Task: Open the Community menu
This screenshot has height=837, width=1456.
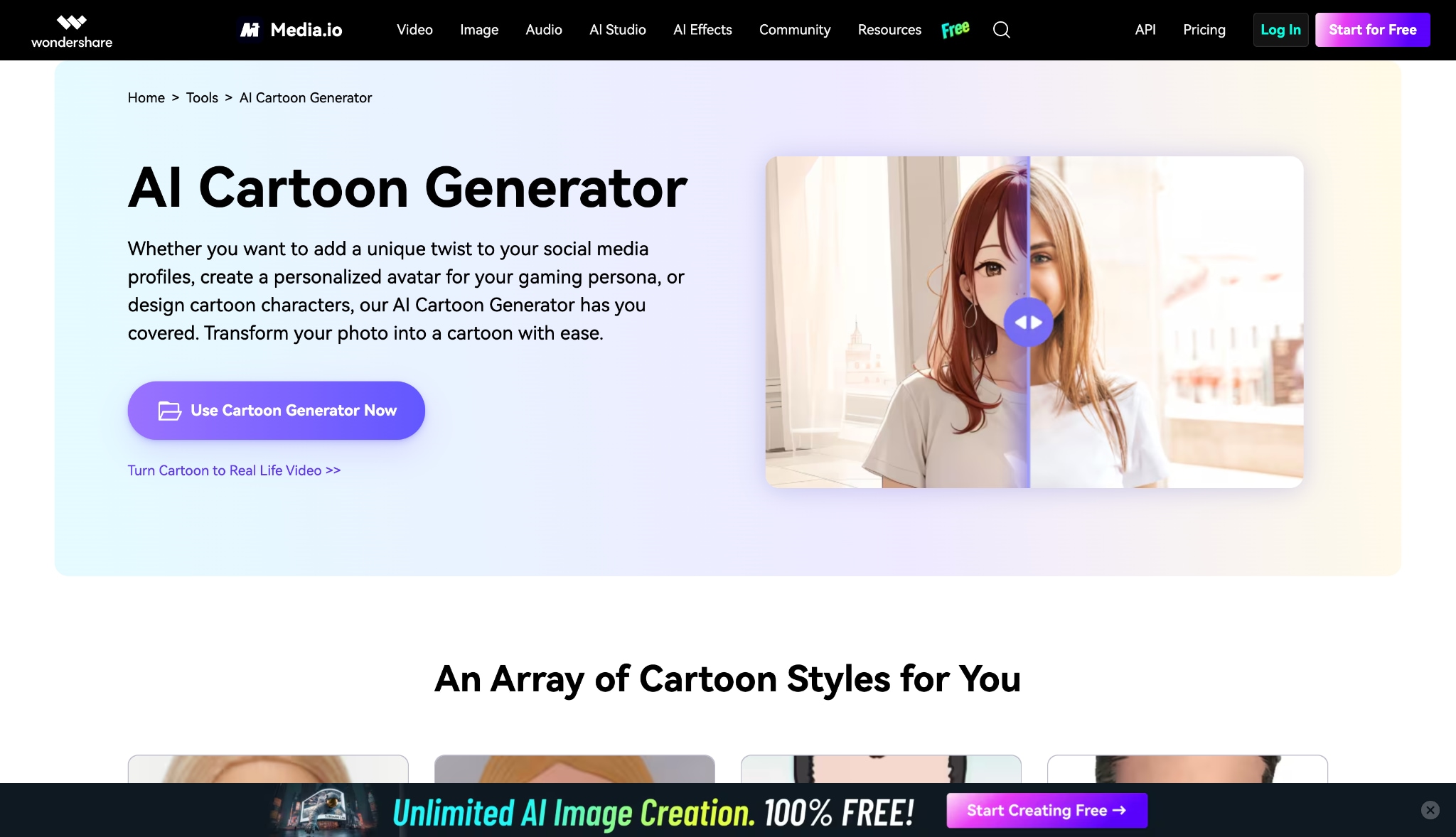Action: point(795,30)
